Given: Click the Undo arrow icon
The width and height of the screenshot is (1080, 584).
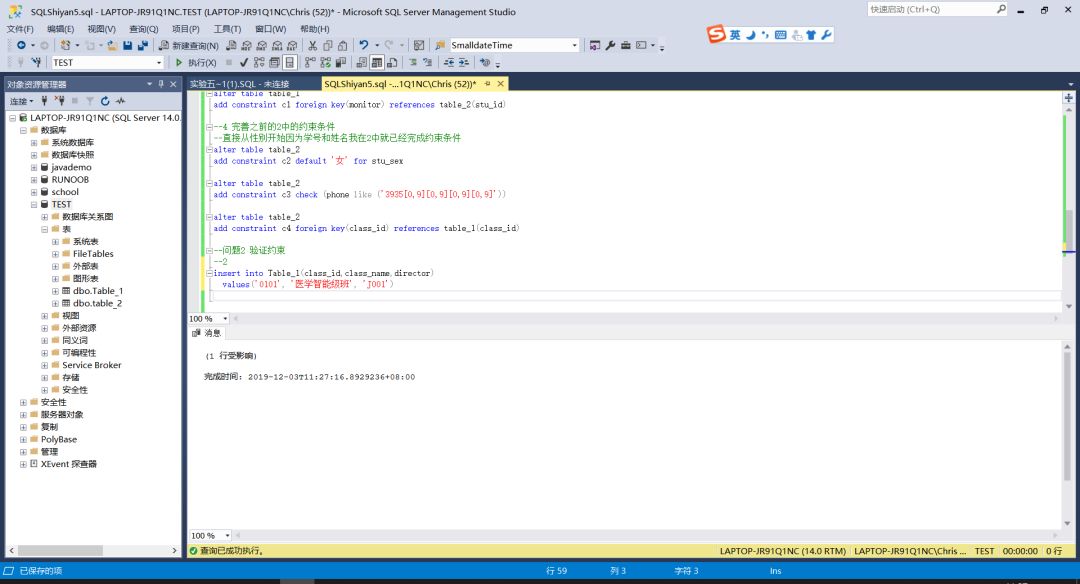Looking at the screenshot, I should click(364, 46).
